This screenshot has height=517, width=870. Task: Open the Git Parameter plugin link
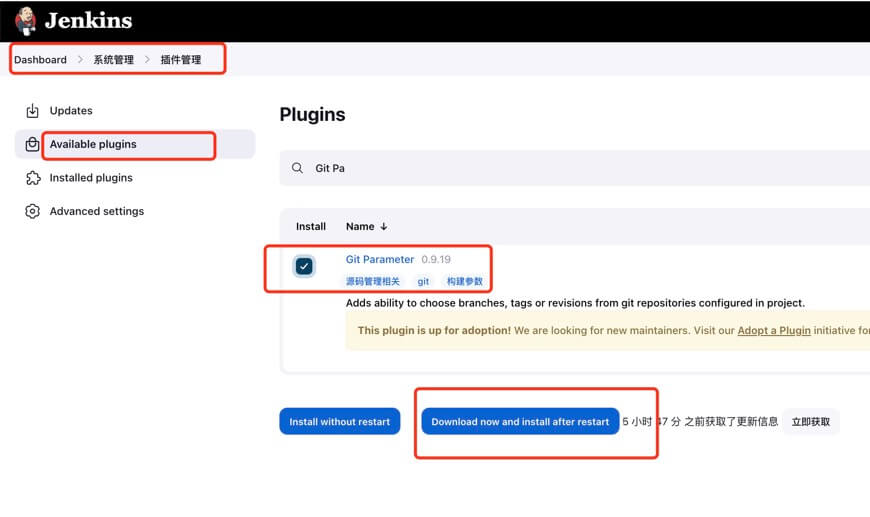[379, 260]
